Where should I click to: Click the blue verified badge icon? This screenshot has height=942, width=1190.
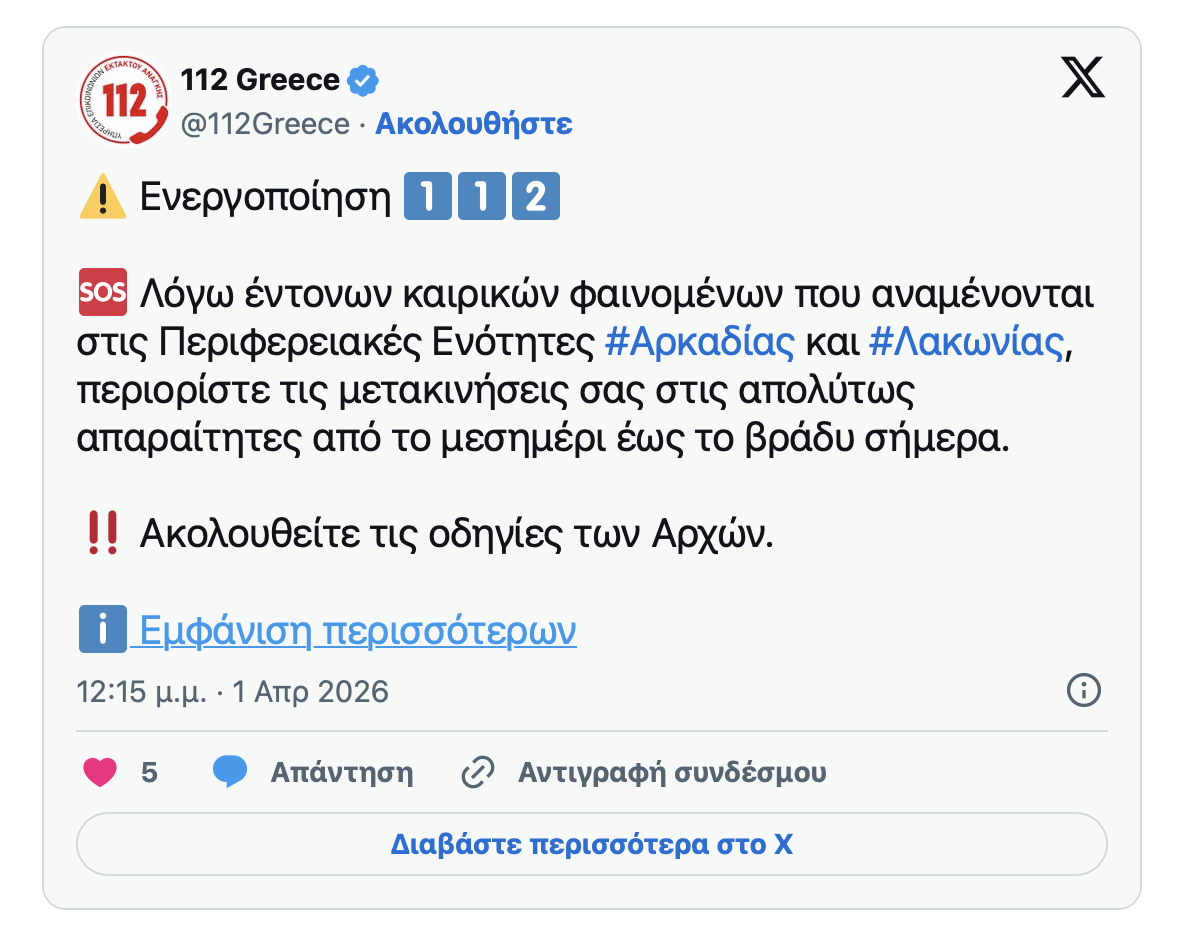pos(362,80)
